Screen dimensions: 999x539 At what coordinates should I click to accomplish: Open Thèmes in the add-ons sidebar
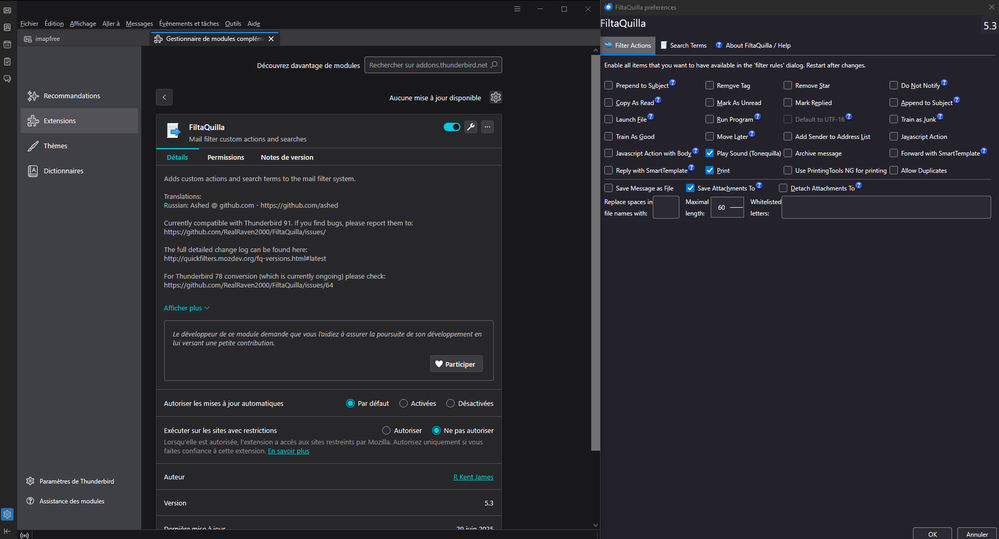coord(56,146)
